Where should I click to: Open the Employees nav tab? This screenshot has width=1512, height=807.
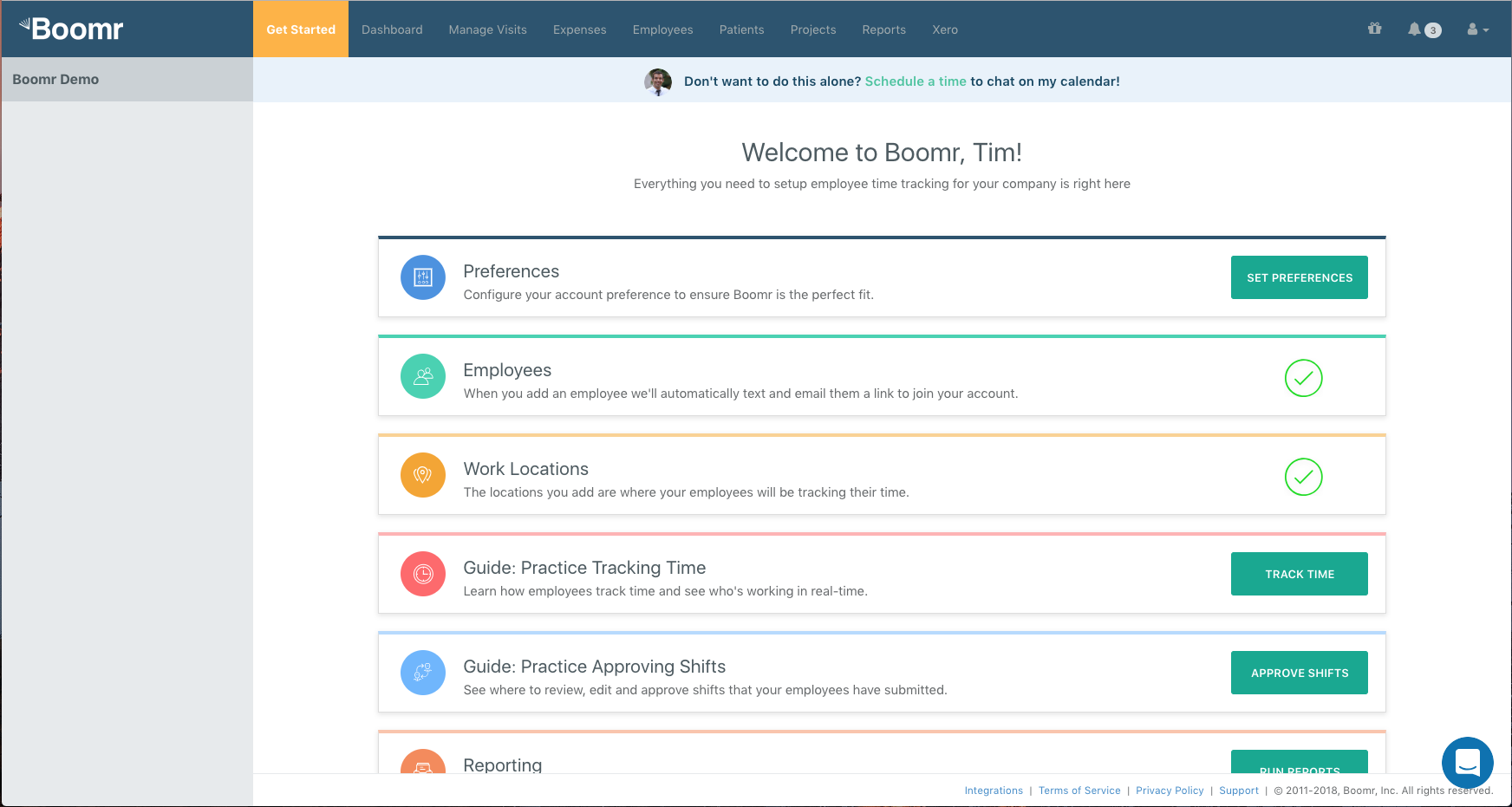pyautogui.click(x=663, y=29)
